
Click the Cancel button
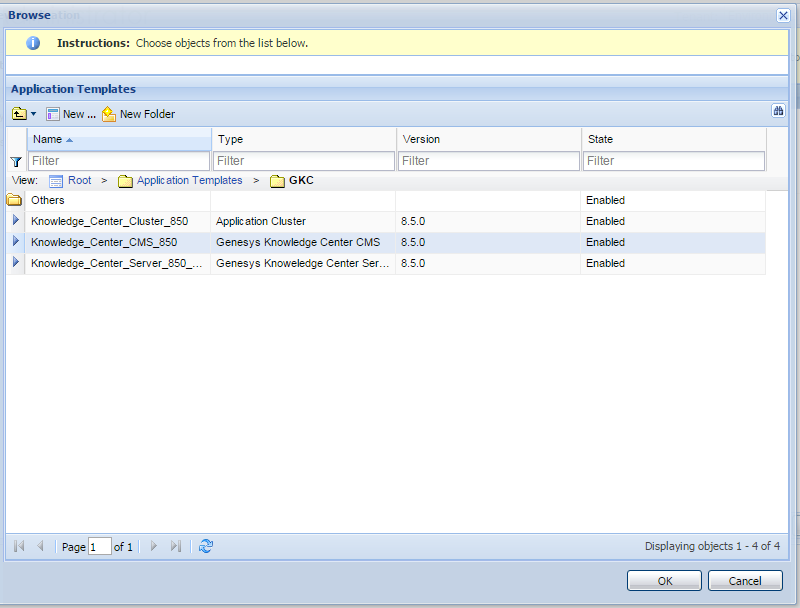[x=745, y=581]
